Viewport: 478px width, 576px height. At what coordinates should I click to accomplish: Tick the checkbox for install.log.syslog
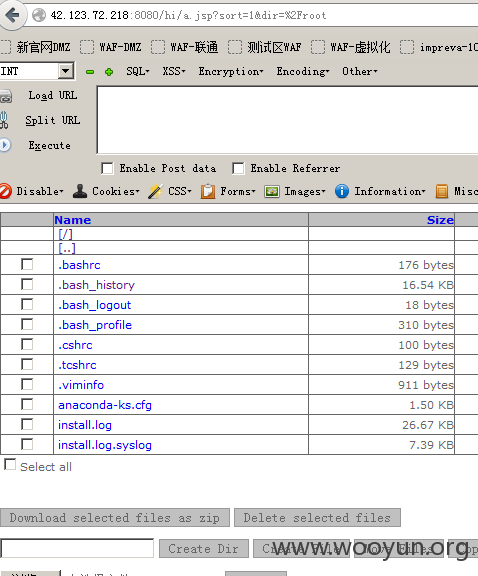point(27,444)
